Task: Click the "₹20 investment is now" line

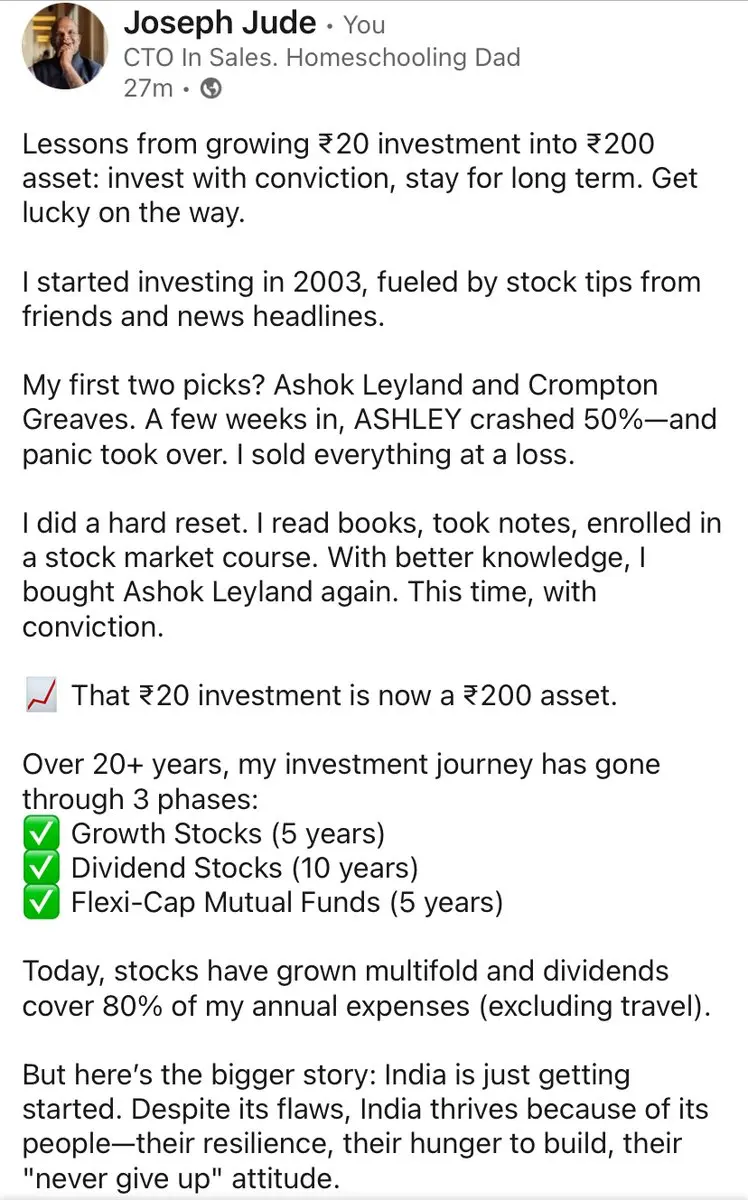Action: [x=344, y=695]
